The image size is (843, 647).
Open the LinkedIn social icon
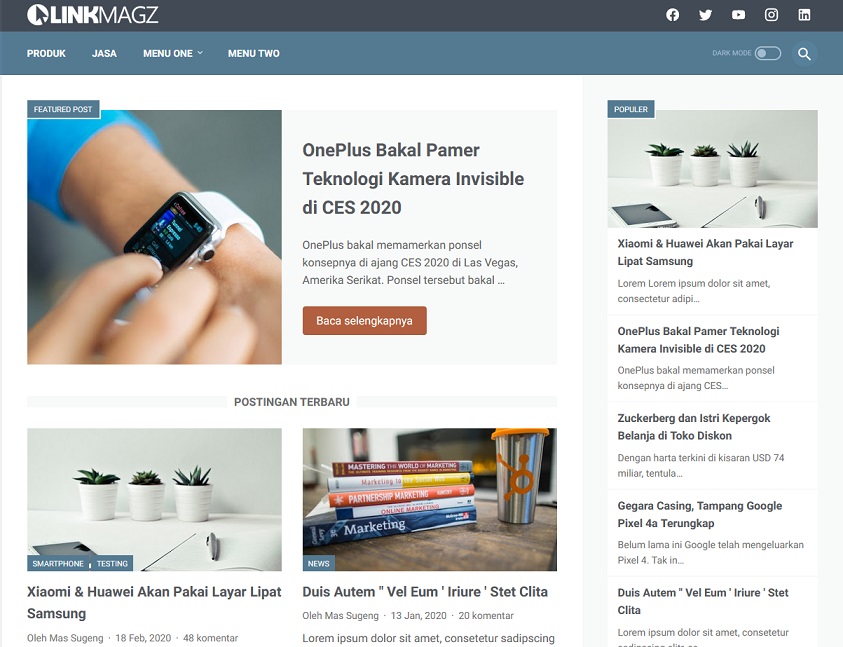pos(804,15)
